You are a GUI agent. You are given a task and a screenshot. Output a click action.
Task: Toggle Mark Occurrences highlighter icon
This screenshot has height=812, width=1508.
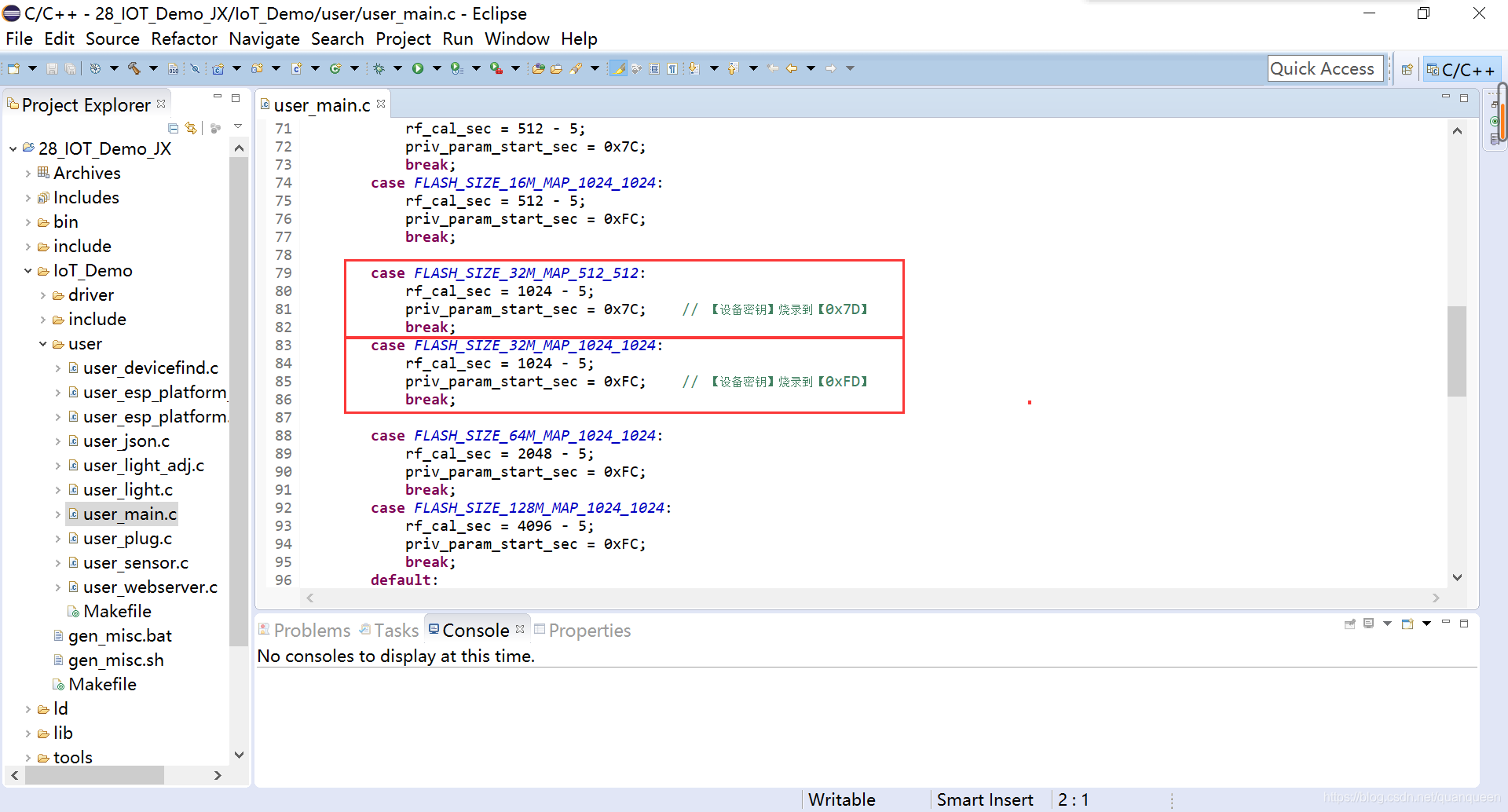[619, 69]
